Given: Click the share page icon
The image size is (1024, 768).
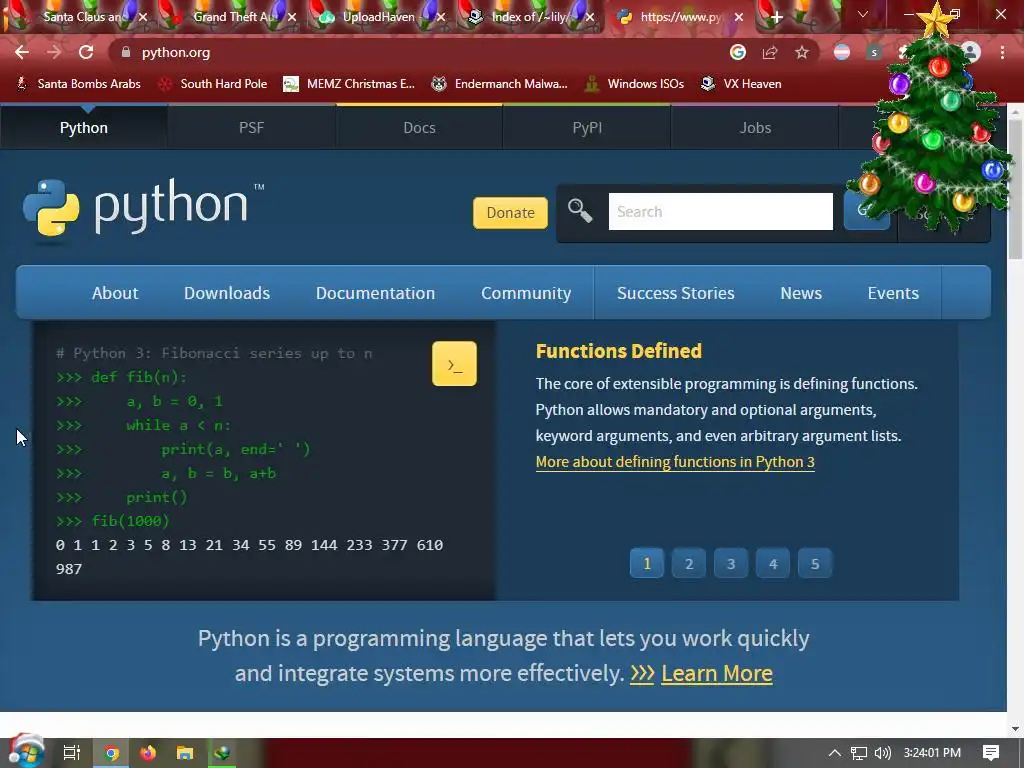Looking at the screenshot, I should 770,52.
